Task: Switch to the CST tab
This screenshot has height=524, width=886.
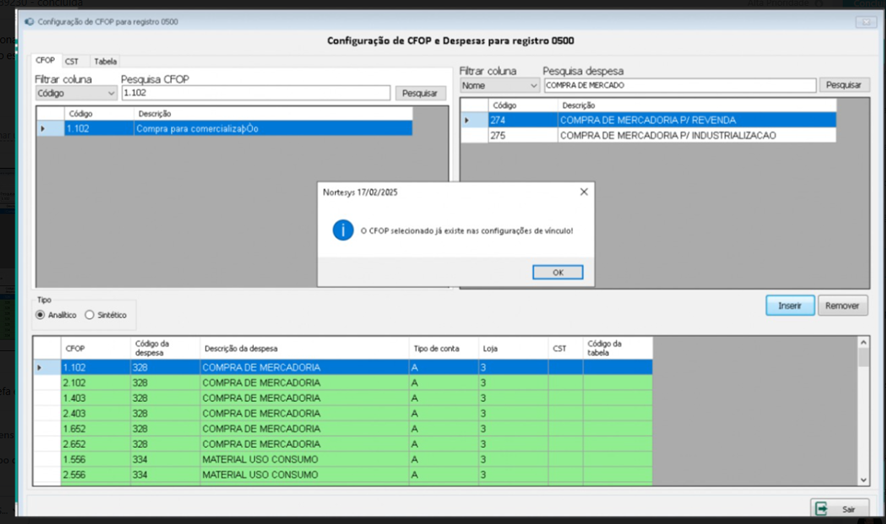Action: [x=73, y=61]
